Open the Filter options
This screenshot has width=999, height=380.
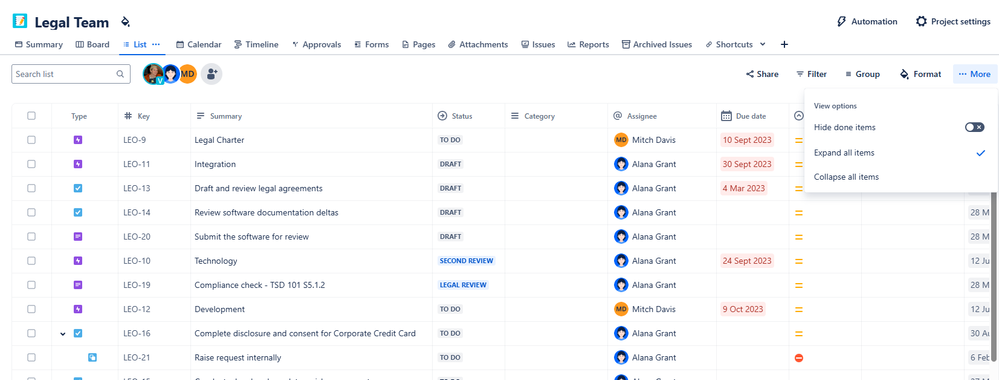(811, 74)
